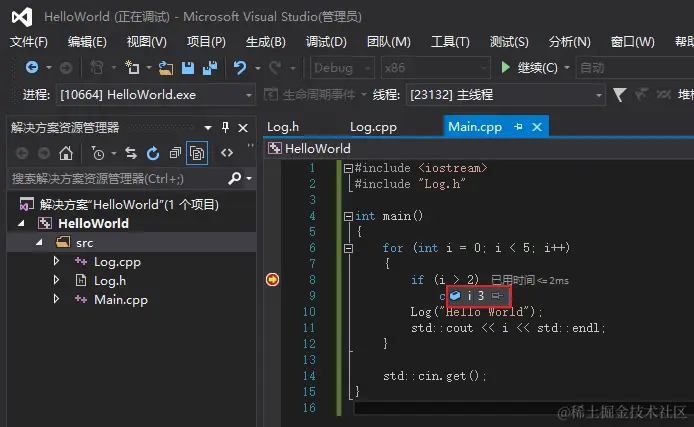The width and height of the screenshot is (694, 427).
Task: Refresh the Solution Explorer
Action: [x=153, y=153]
